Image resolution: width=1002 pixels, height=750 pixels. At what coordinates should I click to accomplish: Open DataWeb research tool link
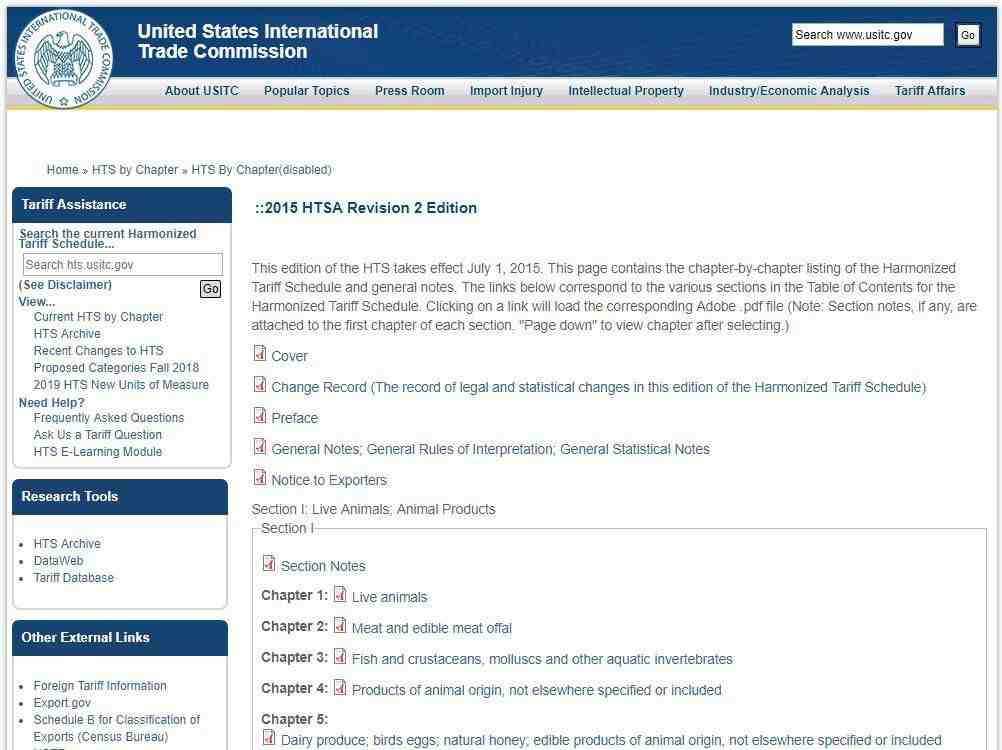click(58, 561)
